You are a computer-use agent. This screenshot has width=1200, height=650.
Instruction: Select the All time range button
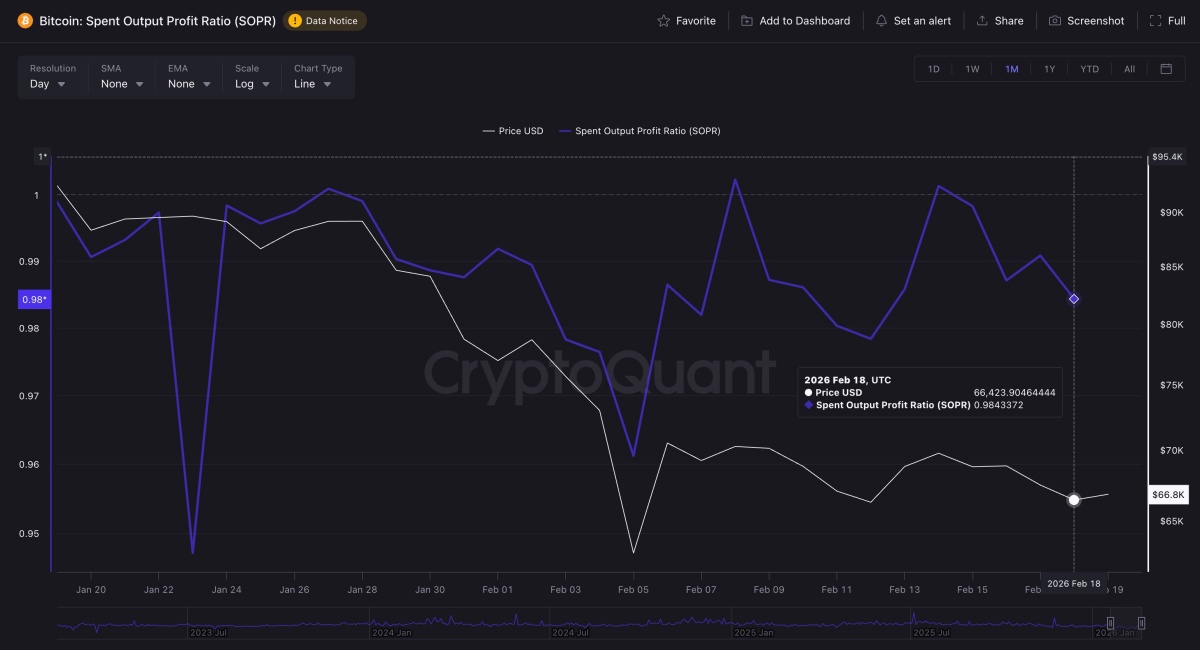click(x=1129, y=69)
